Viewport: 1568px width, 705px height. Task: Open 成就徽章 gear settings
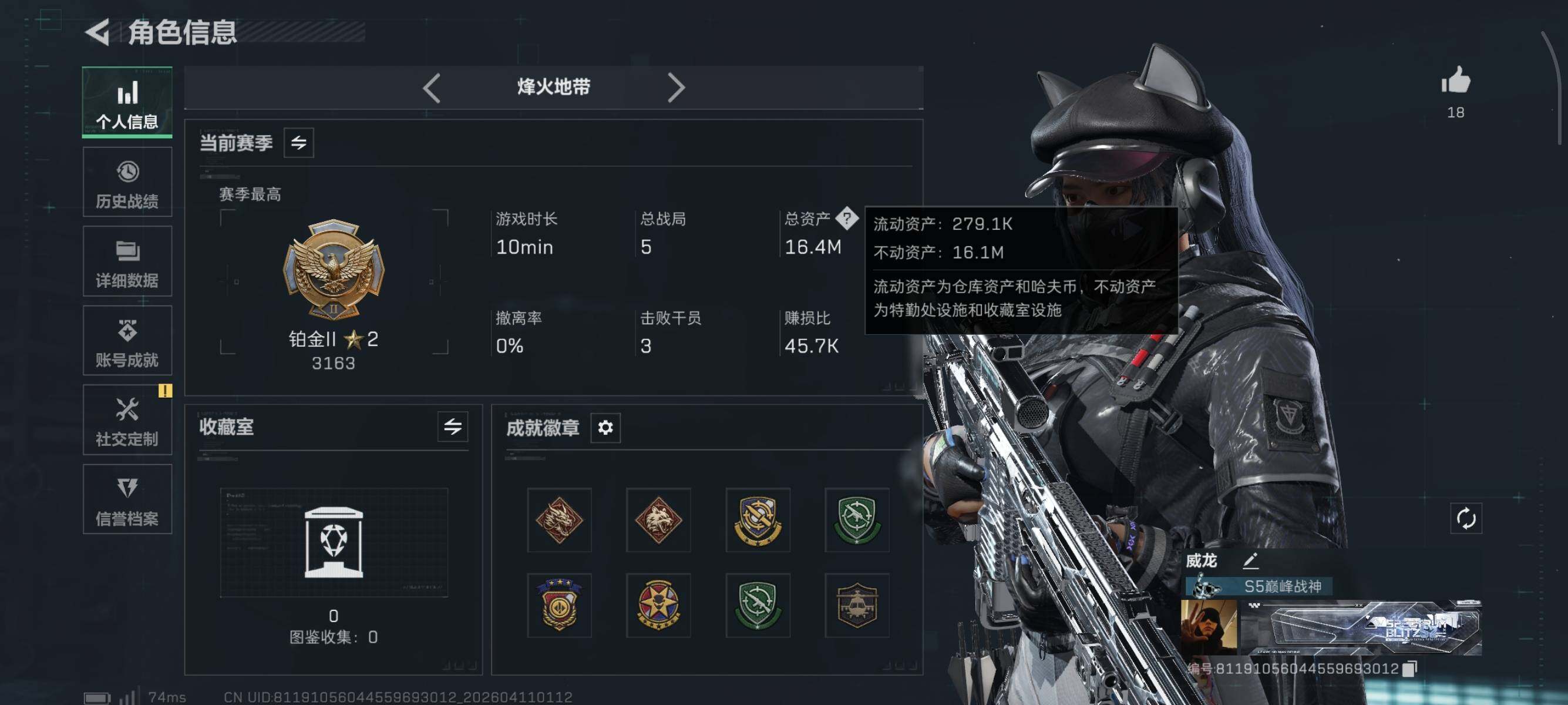point(605,427)
